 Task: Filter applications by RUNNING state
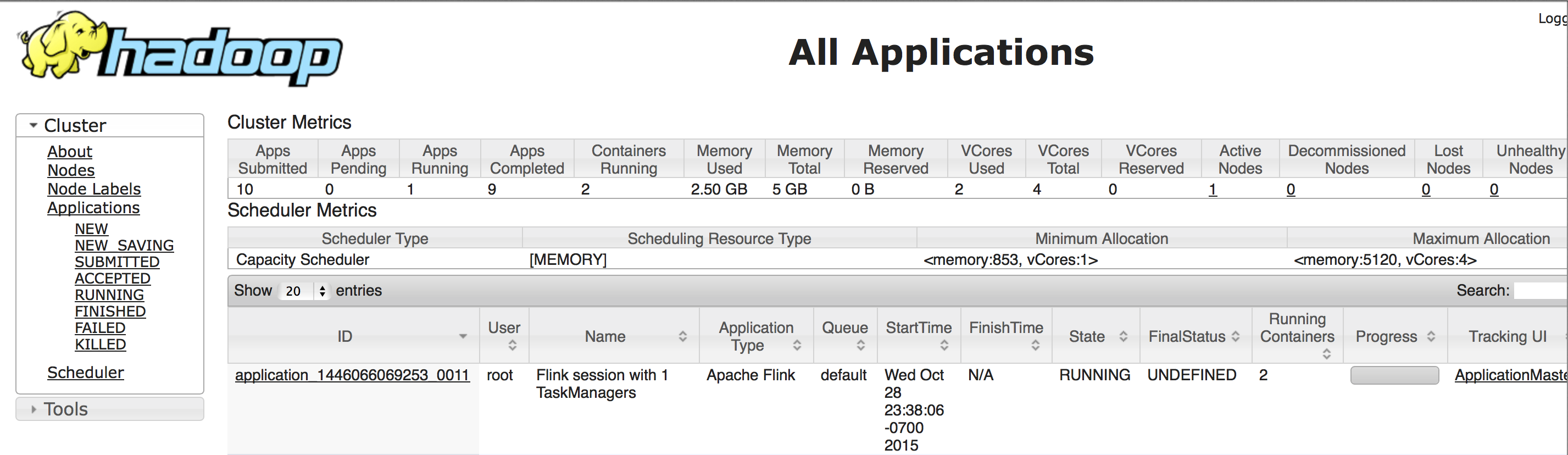pos(109,295)
